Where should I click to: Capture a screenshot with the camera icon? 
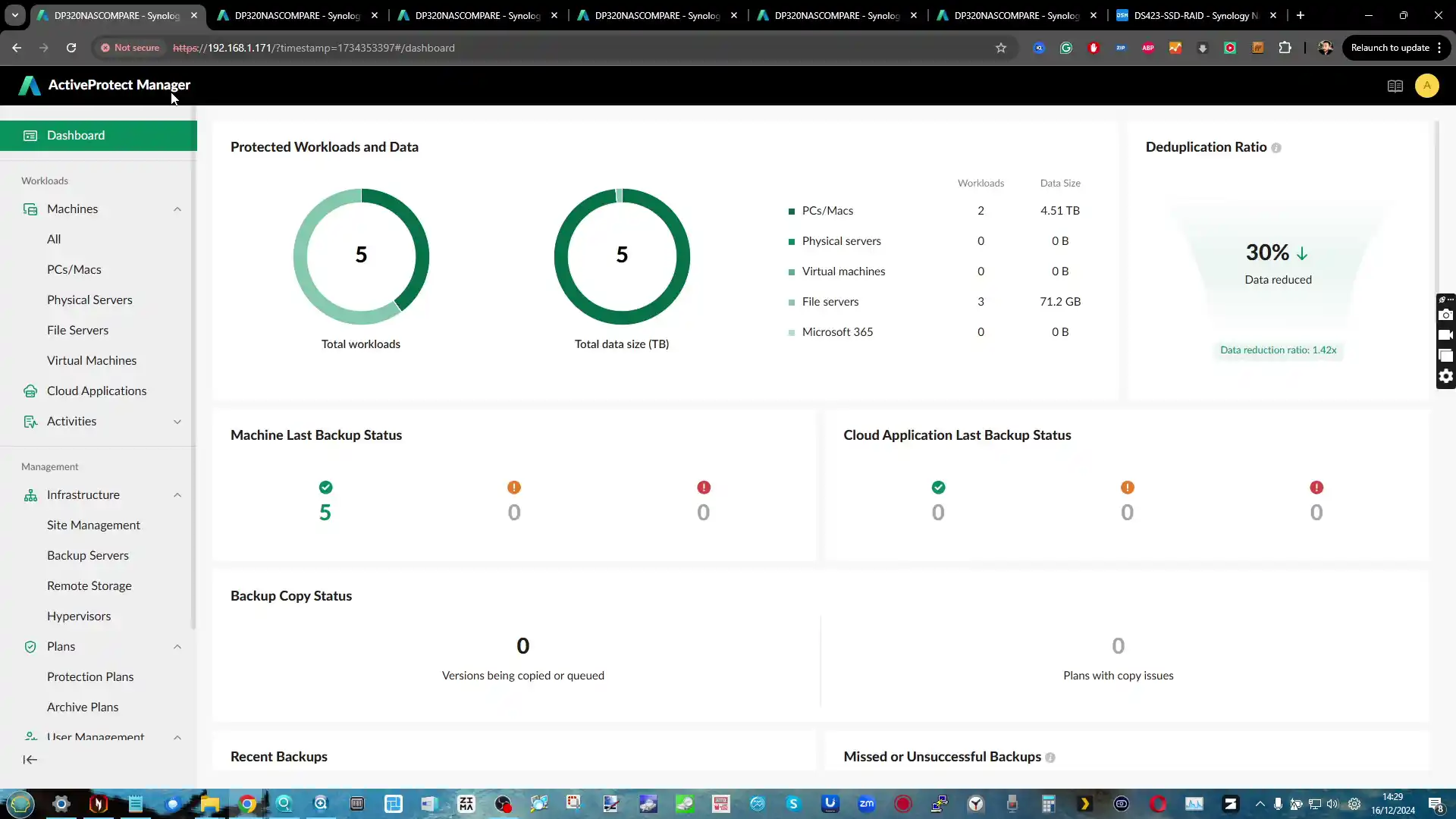click(1445, 315)
